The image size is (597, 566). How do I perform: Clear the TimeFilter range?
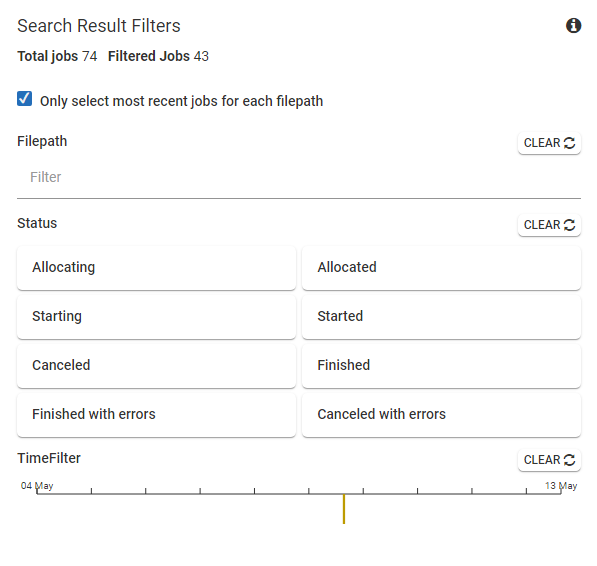click(x=549, y=460)
